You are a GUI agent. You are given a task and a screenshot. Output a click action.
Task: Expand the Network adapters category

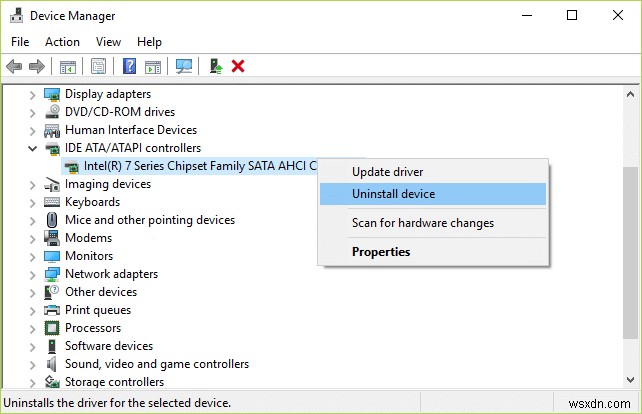(33, 274)
